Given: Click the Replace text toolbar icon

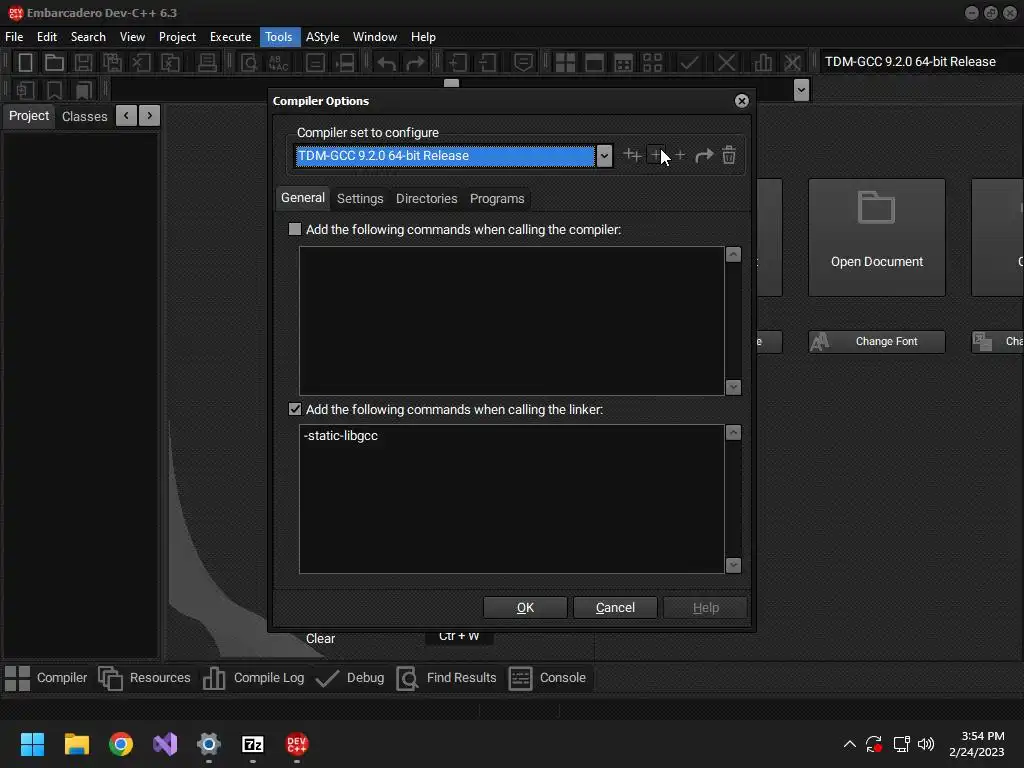Looking at the screenshot, I should tap(278, 63).
